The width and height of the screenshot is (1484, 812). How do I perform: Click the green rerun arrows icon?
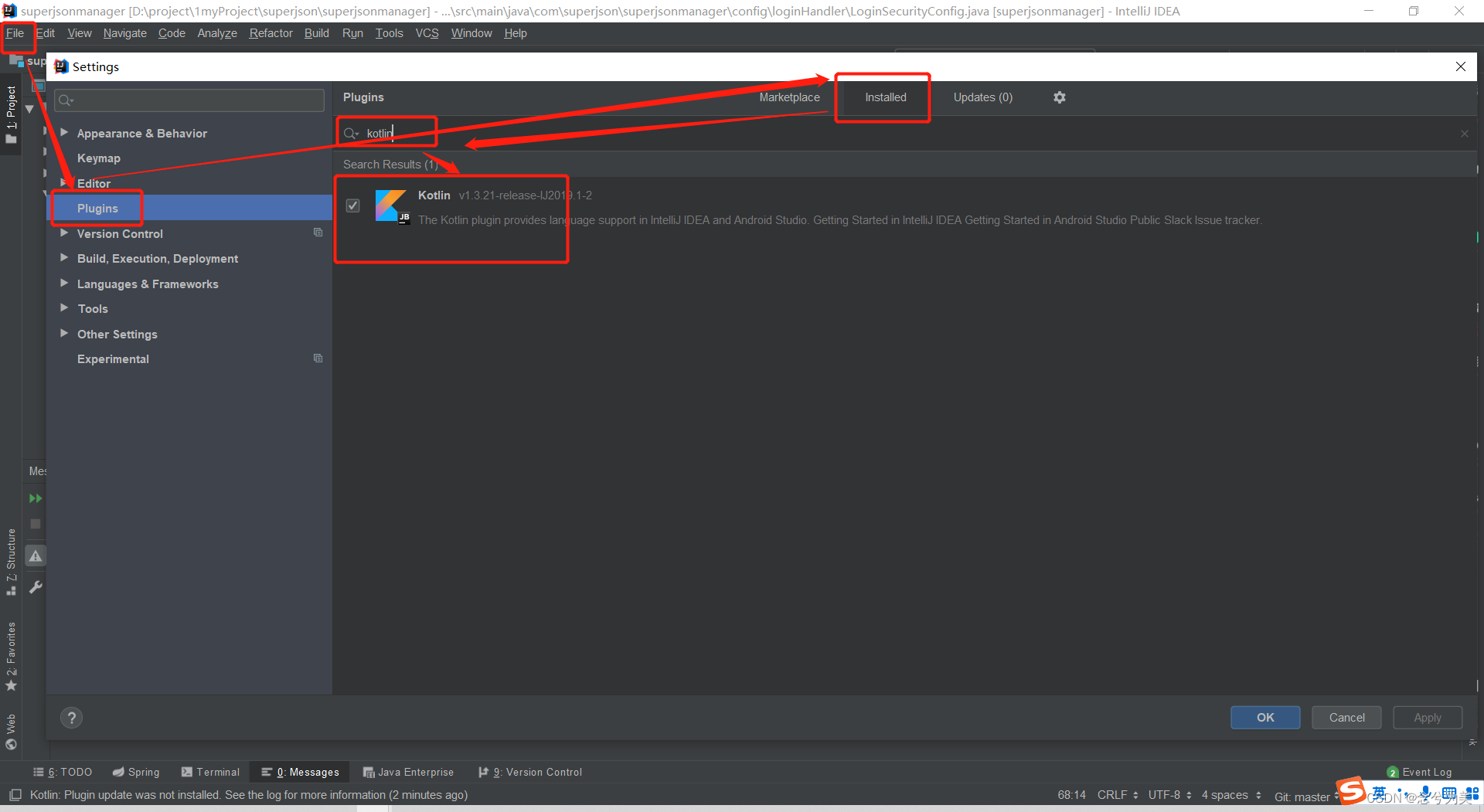(x=34, y=498)
